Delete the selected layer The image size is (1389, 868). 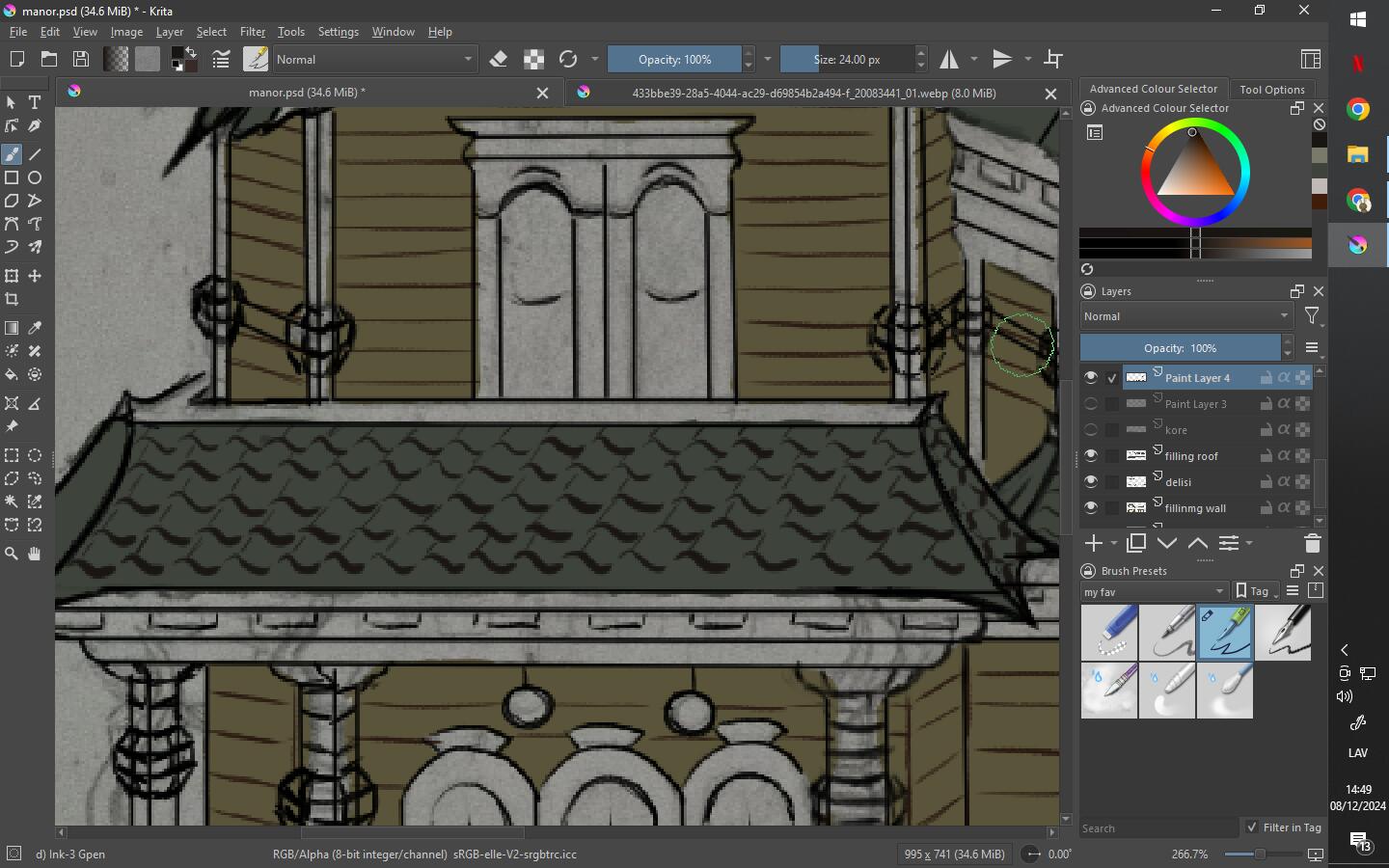(x=1312, y=544)
